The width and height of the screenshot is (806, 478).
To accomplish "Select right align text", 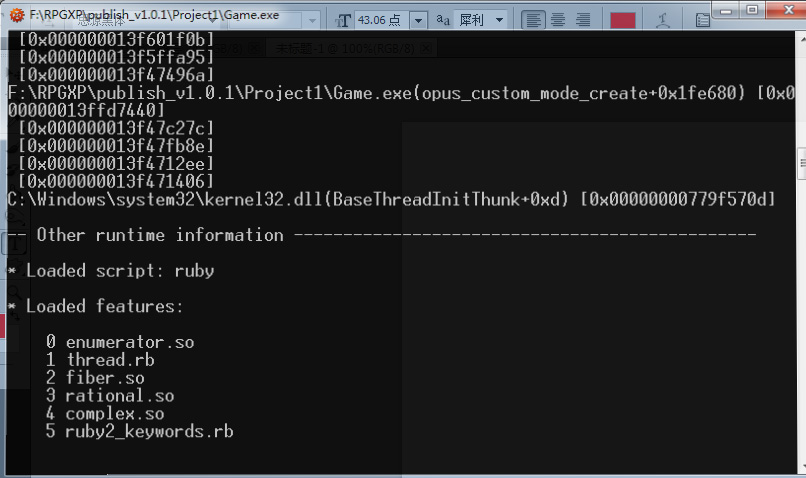I will point(583,20).
